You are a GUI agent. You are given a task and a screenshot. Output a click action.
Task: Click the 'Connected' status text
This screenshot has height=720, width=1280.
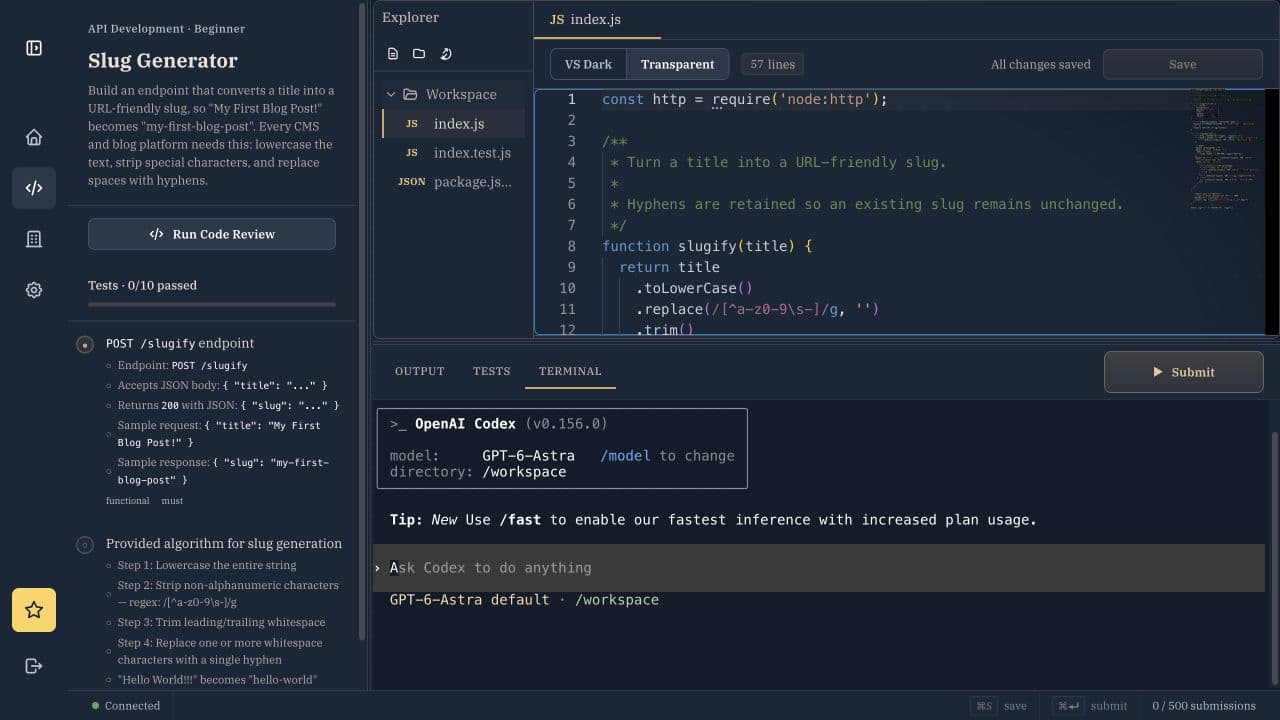(132, 706)
